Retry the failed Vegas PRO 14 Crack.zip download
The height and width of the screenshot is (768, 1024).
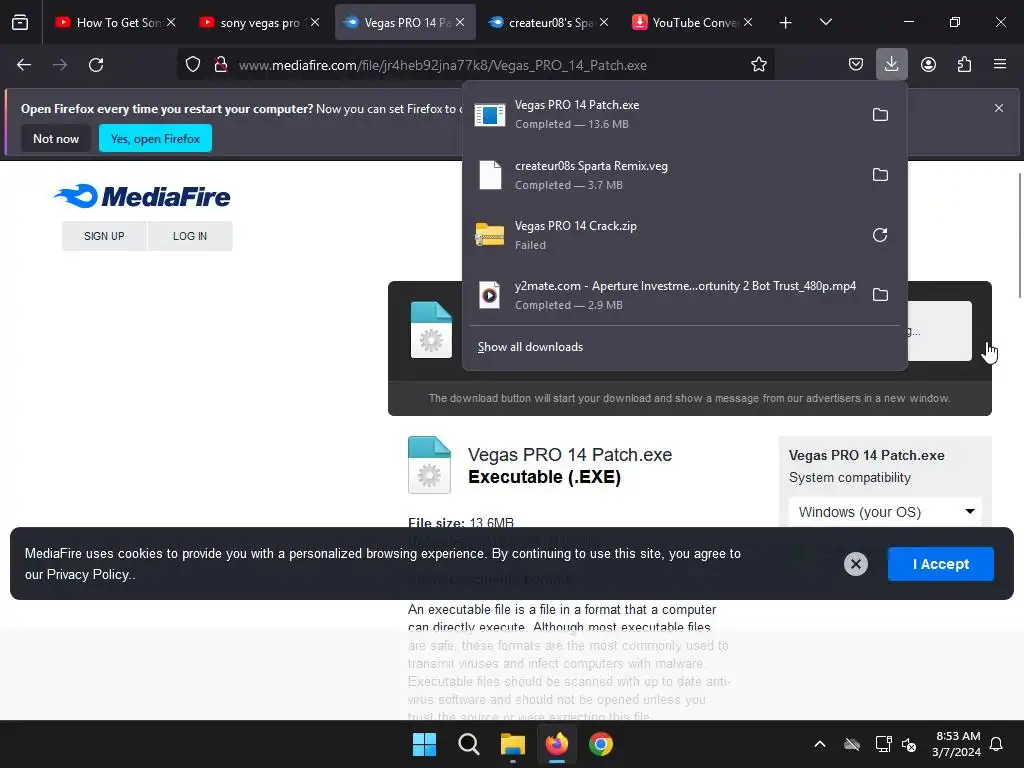pos(880,235)
